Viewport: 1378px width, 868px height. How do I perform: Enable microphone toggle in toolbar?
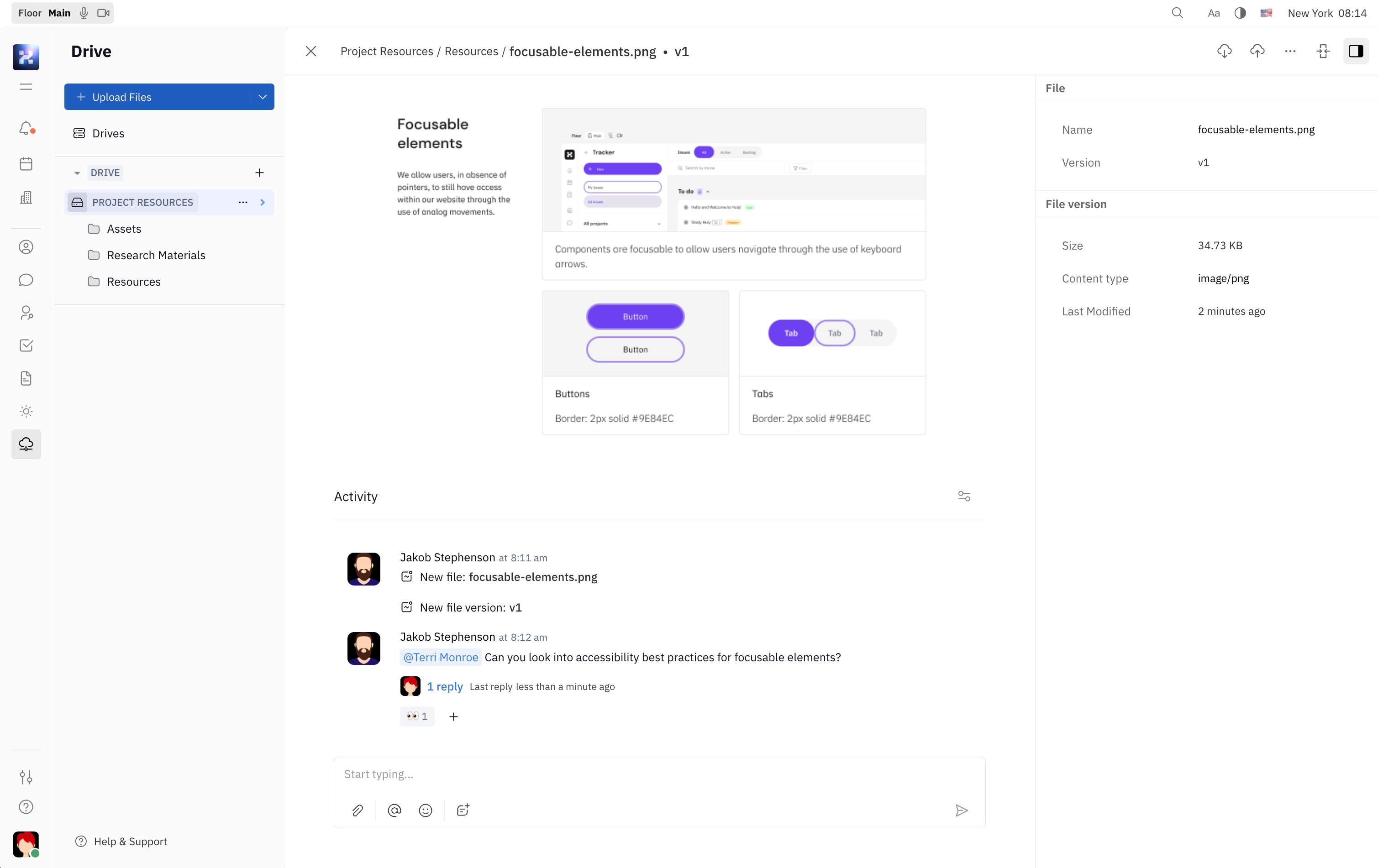84,12
